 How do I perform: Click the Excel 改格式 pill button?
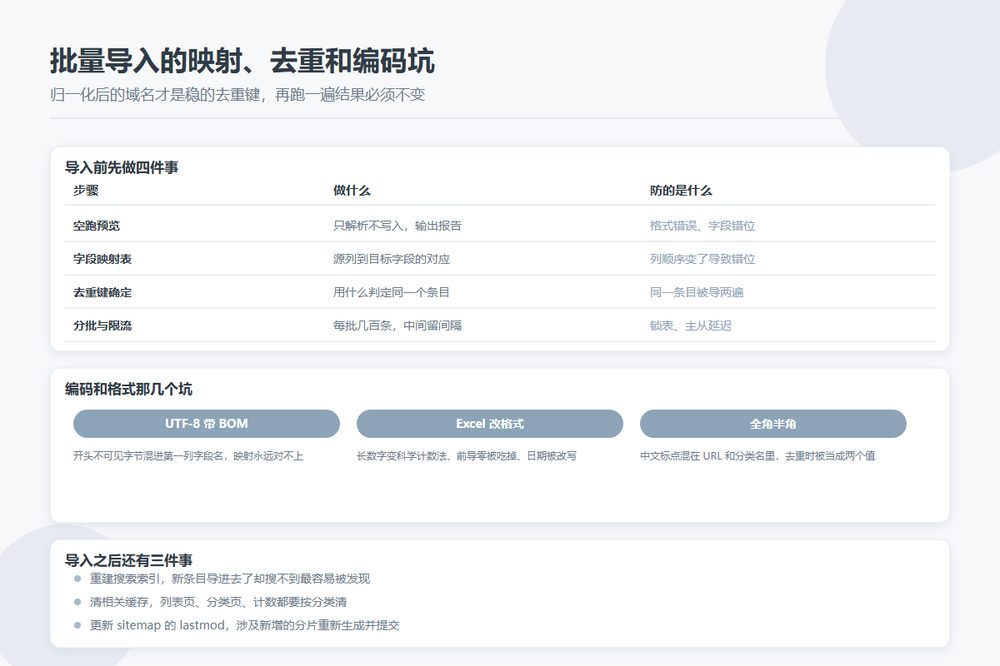(490, 424)
